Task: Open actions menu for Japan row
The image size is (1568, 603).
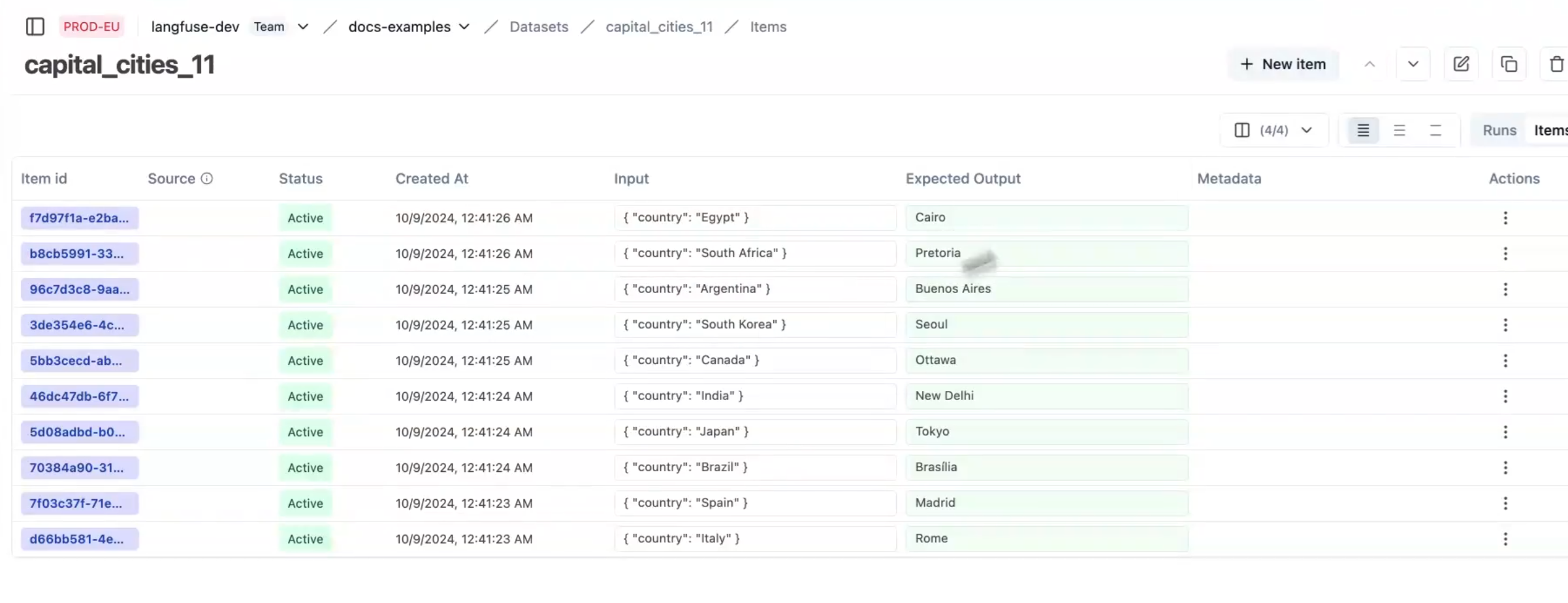Action: [1505, 432]
